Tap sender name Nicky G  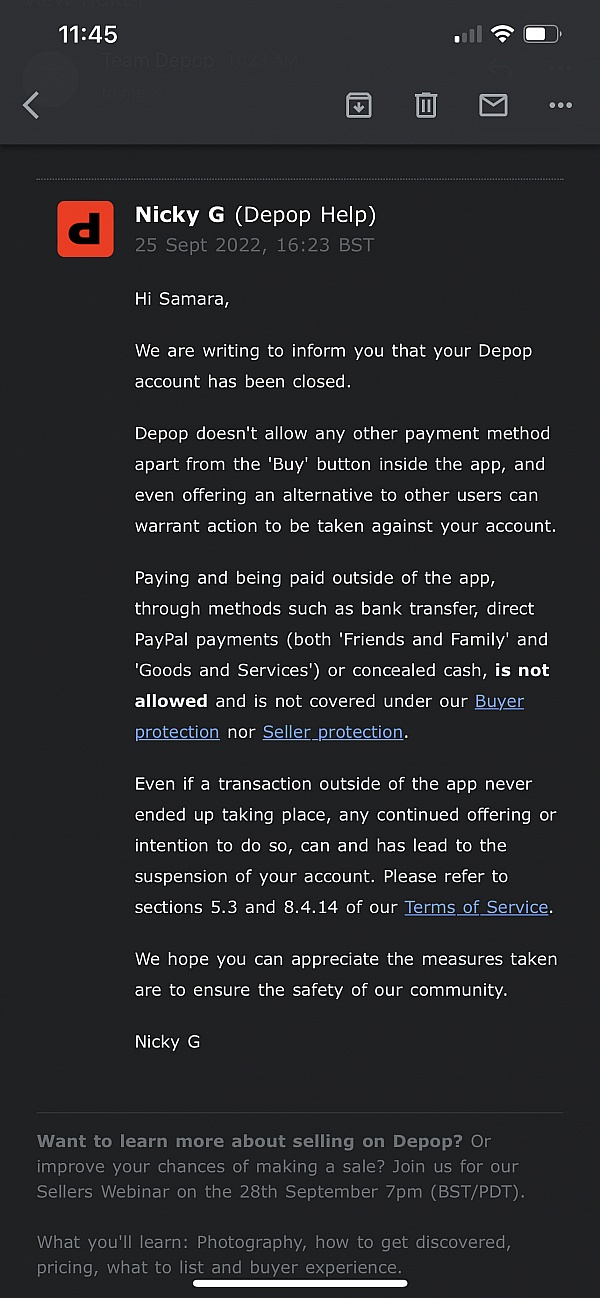tap(179, 214)
